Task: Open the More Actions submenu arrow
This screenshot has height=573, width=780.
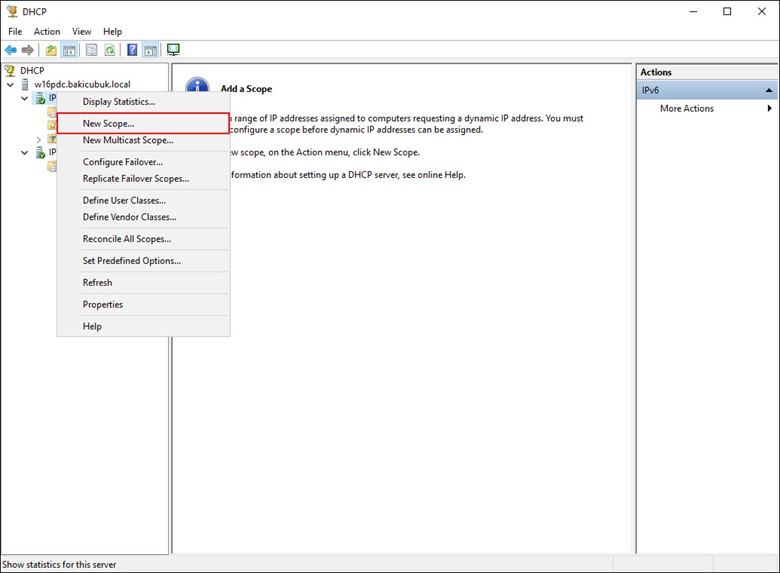Action: 770,108
